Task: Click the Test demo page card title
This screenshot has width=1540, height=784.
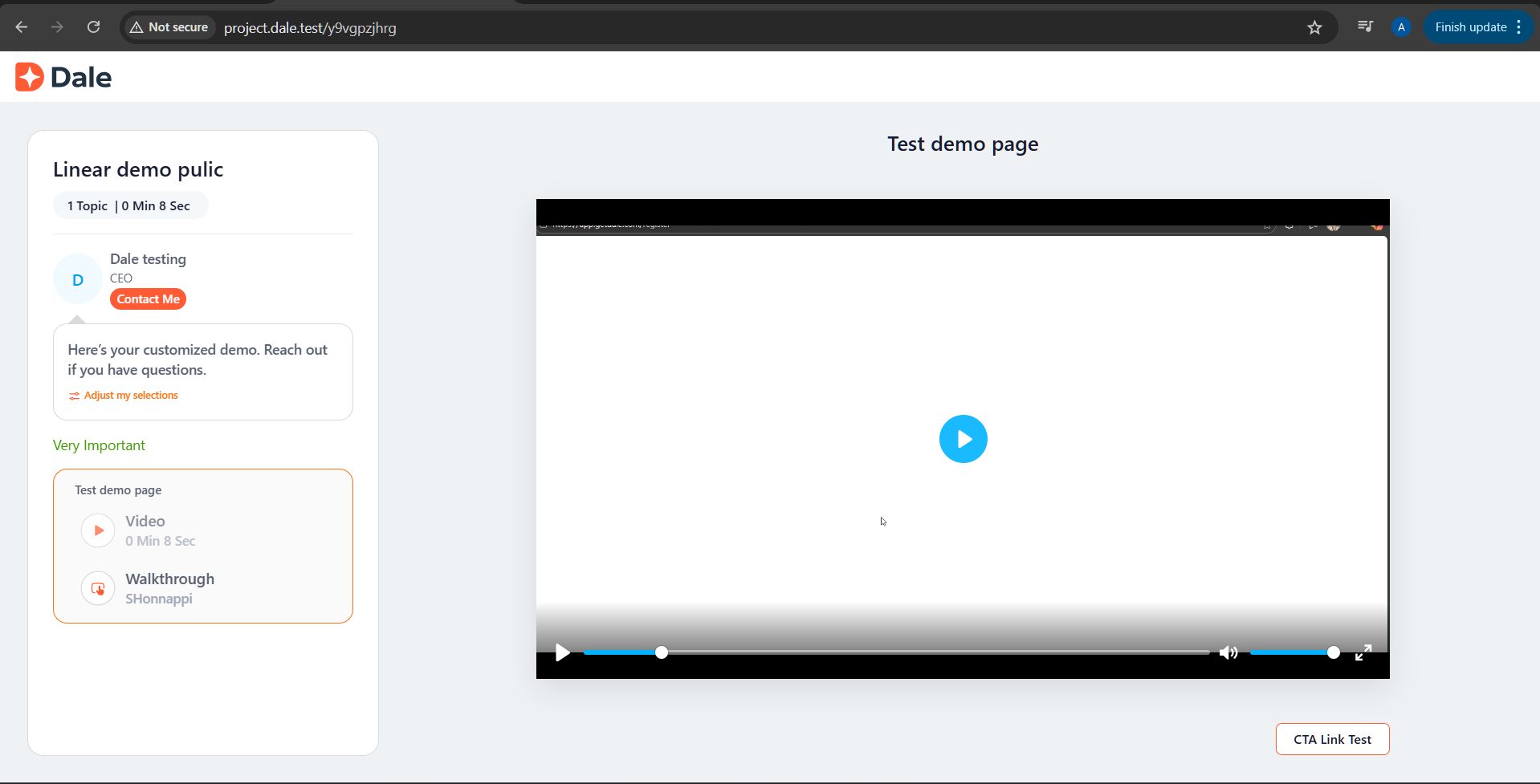Action: [x=118, y=490]
